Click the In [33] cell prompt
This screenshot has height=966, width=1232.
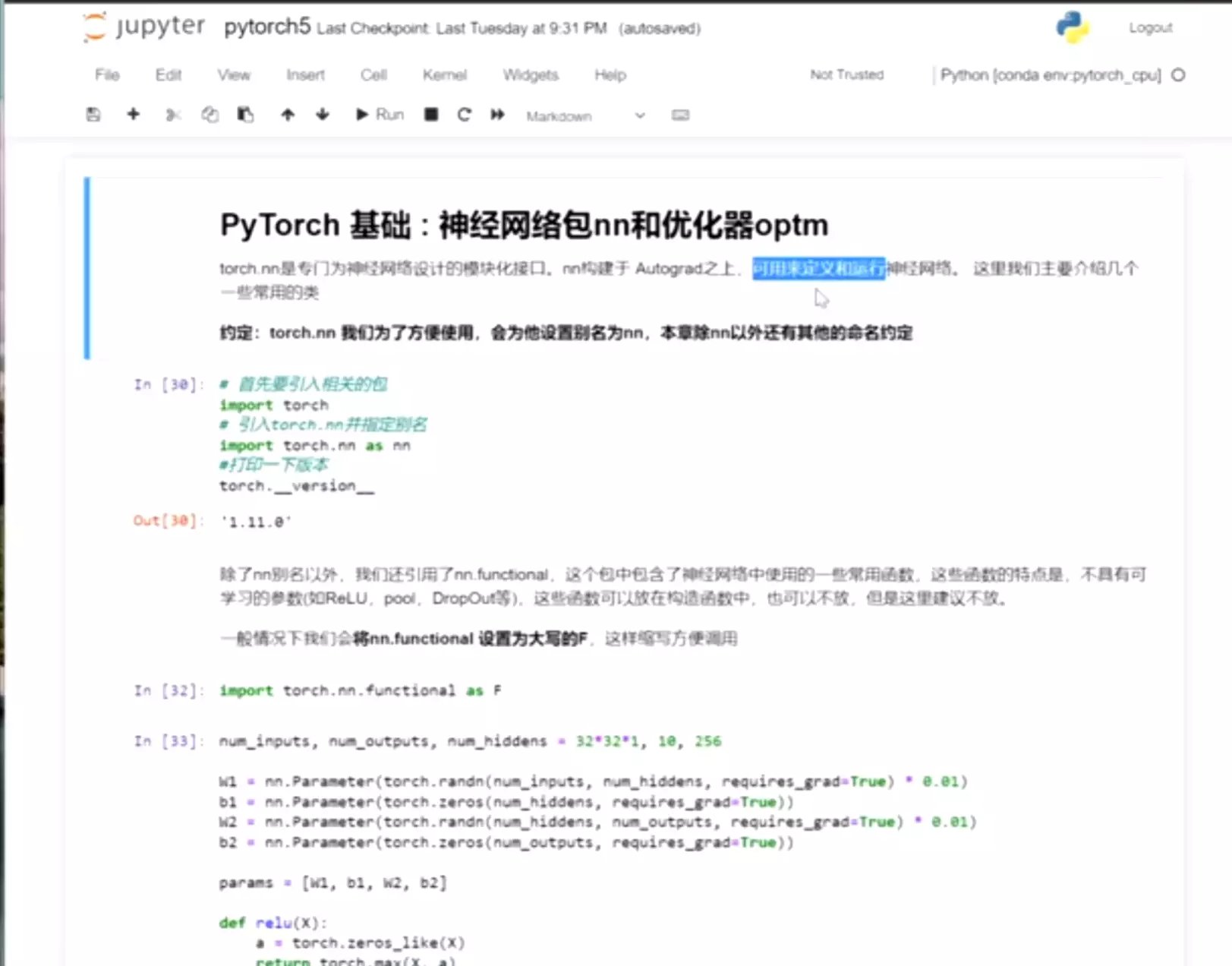169,741
